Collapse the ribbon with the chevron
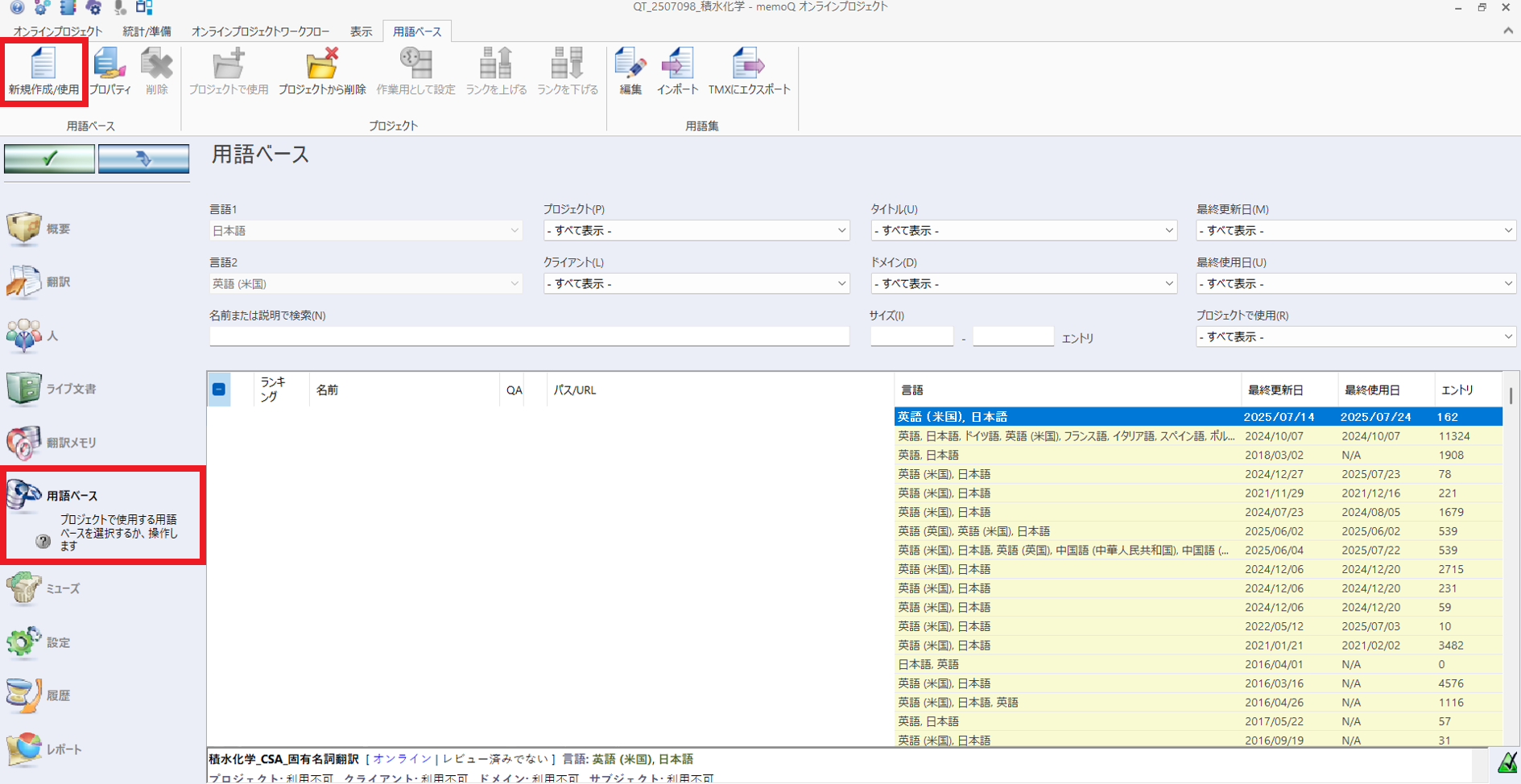1521x784 pixels. (1507, 31)
